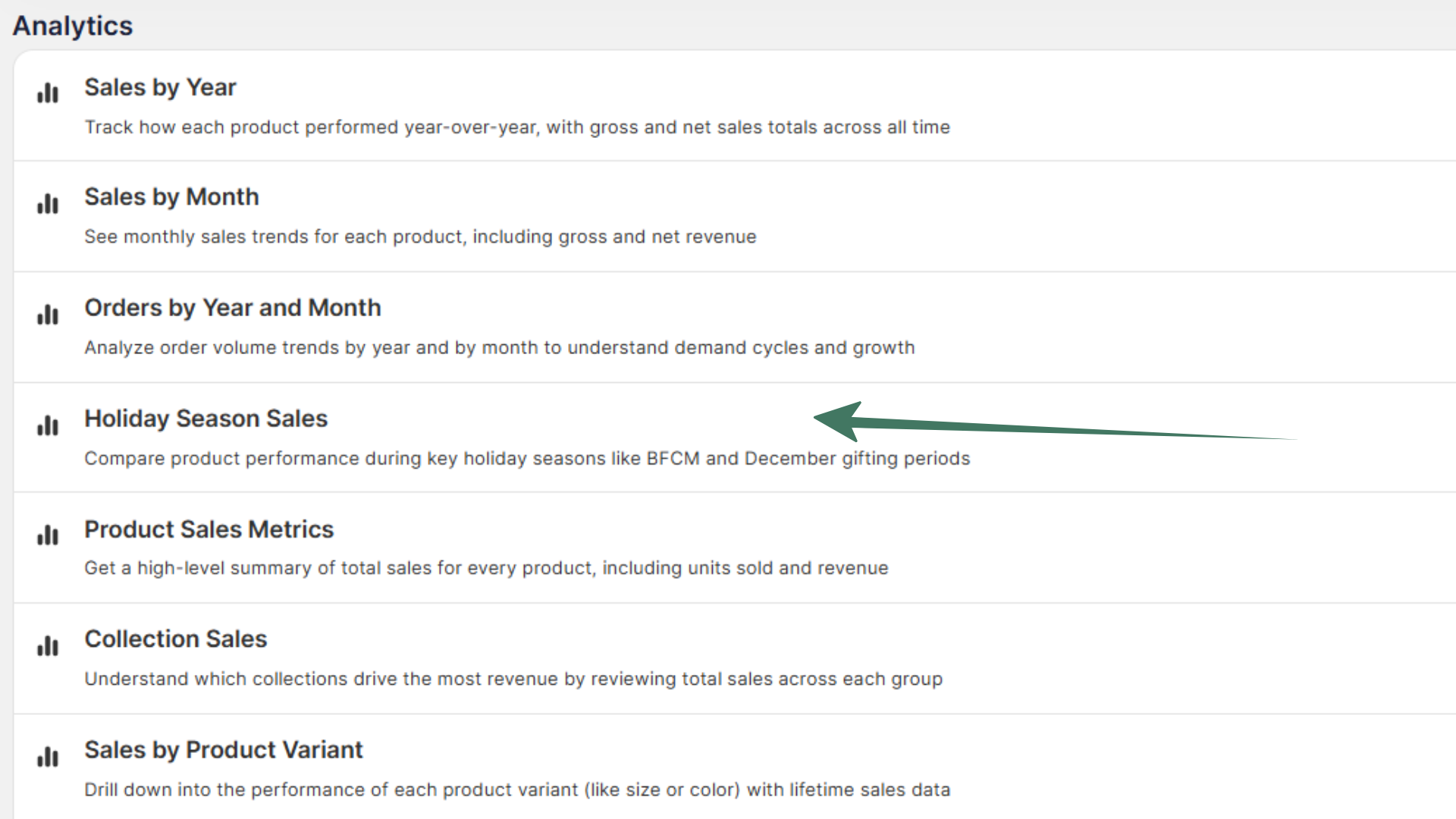Screen dimensions: 1456x819
Task: Open the Orders by Year and Month report
Action: (233, 308)
